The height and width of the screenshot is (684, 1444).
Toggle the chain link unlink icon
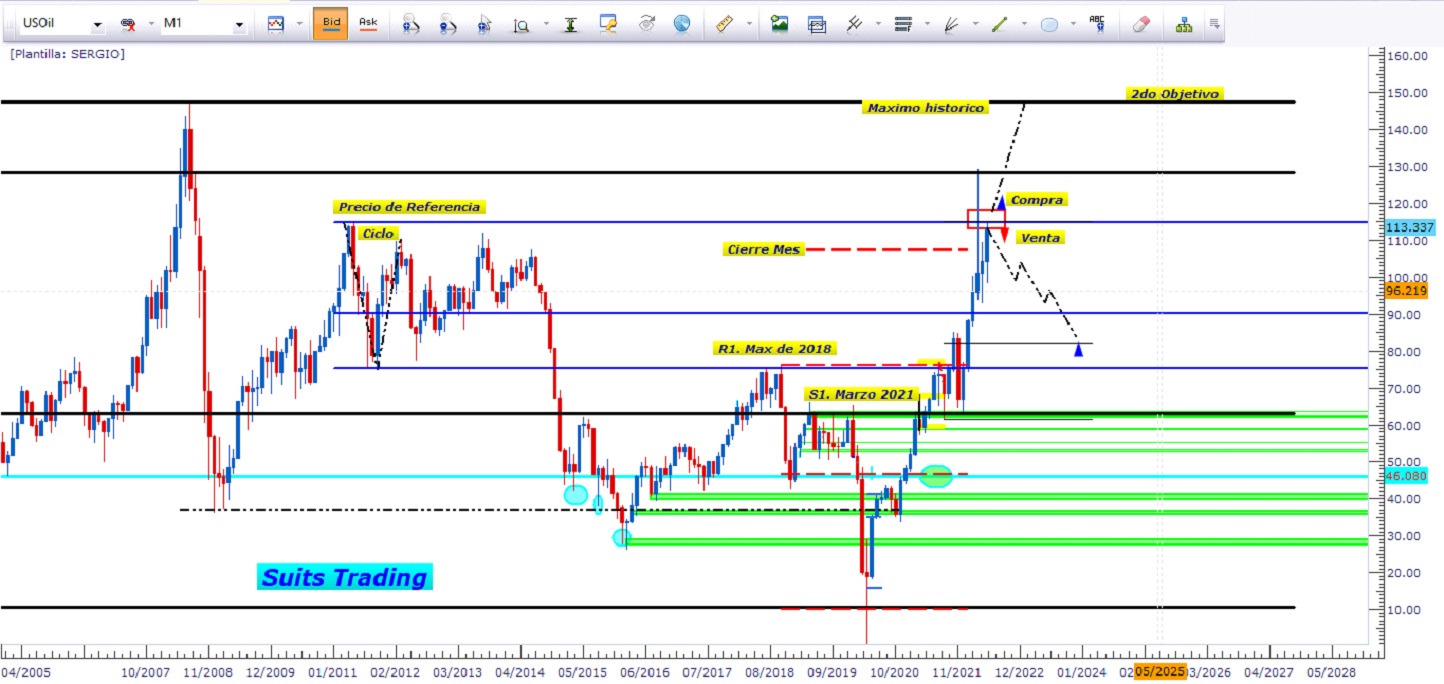pyautogui.click(x=127, y=24)
